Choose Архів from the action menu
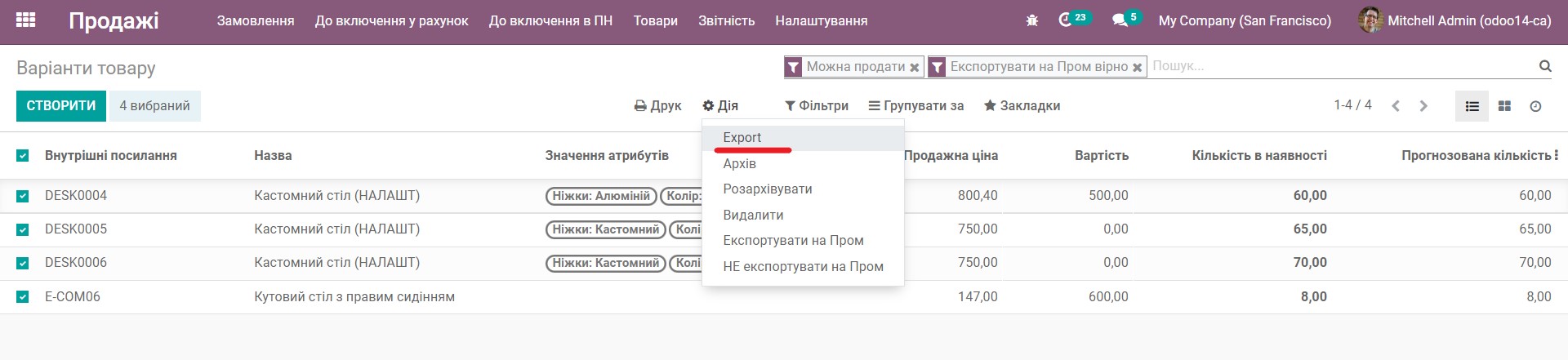 (803, 164)
